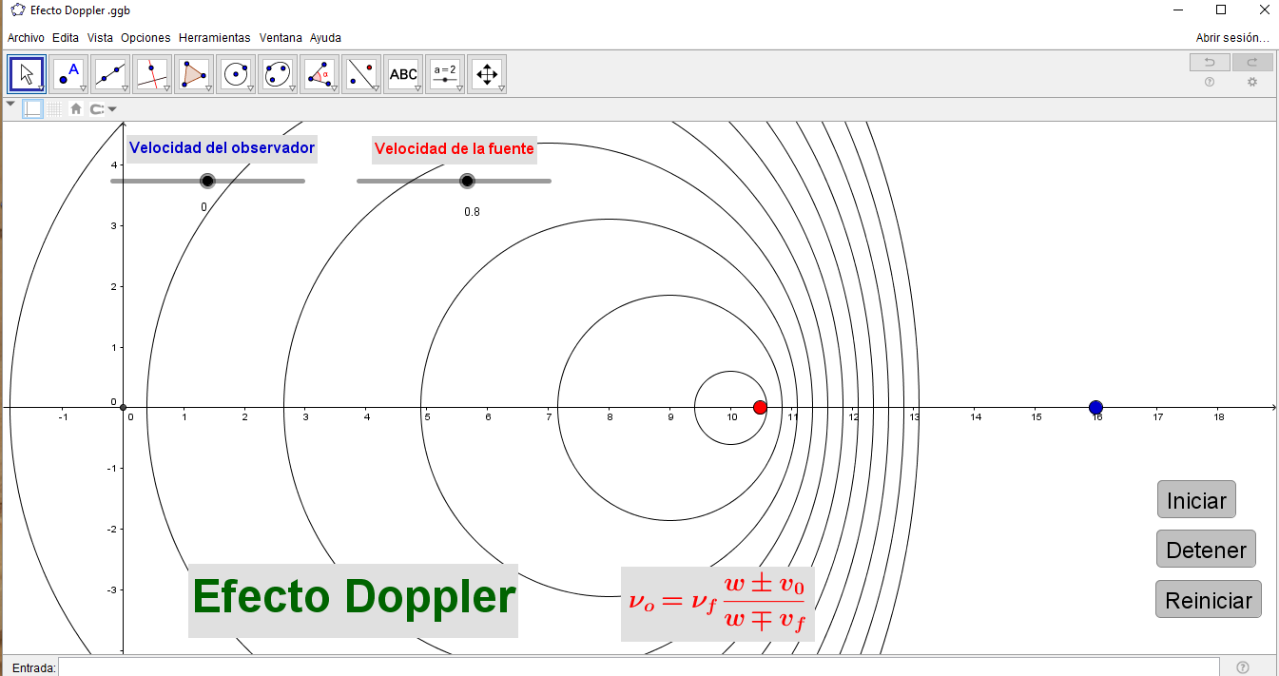Click the Entrada input field
1279x676 pixels.
[x=639, y=667]
